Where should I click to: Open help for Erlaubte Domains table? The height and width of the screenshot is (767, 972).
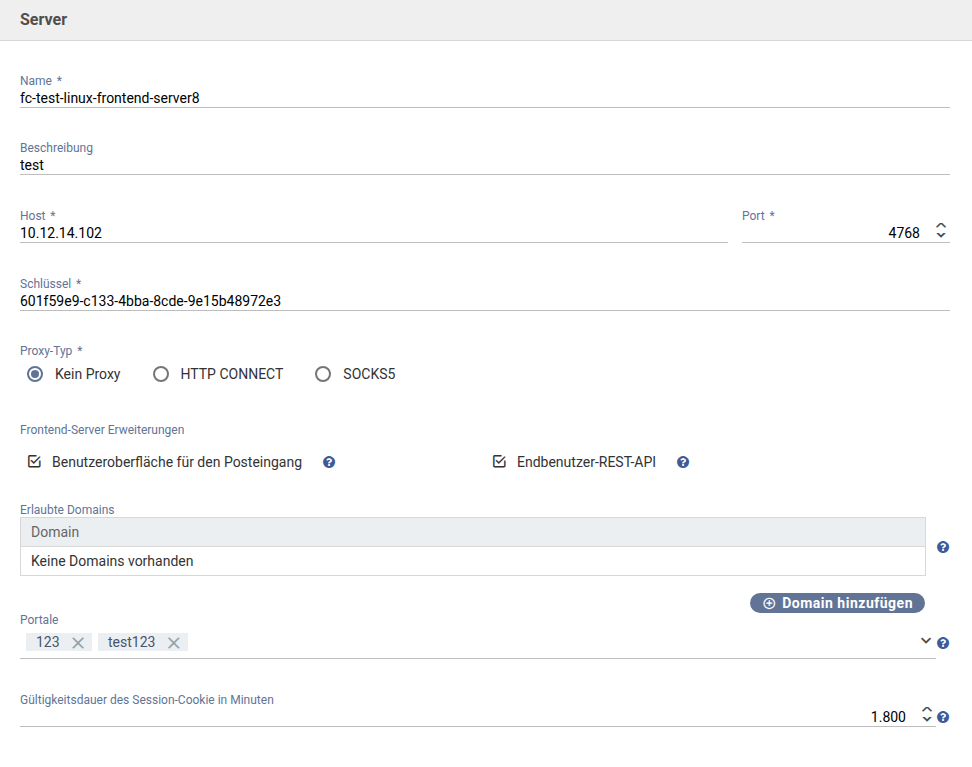943,547
